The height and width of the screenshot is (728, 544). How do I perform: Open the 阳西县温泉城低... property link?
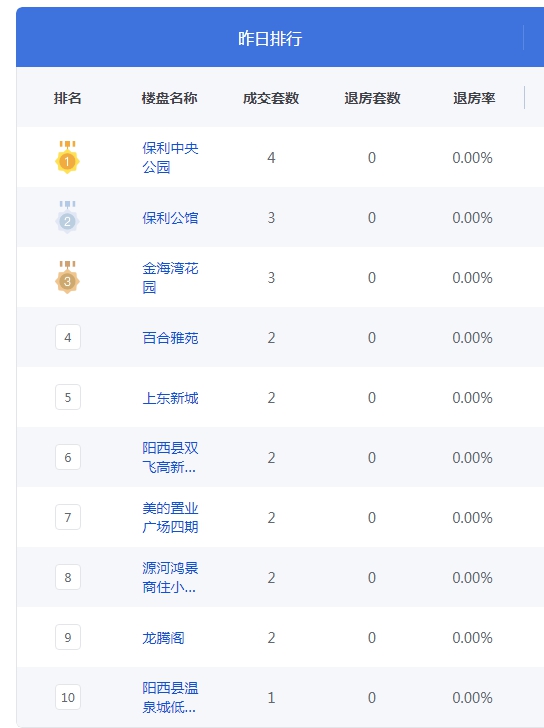[170, 697]
